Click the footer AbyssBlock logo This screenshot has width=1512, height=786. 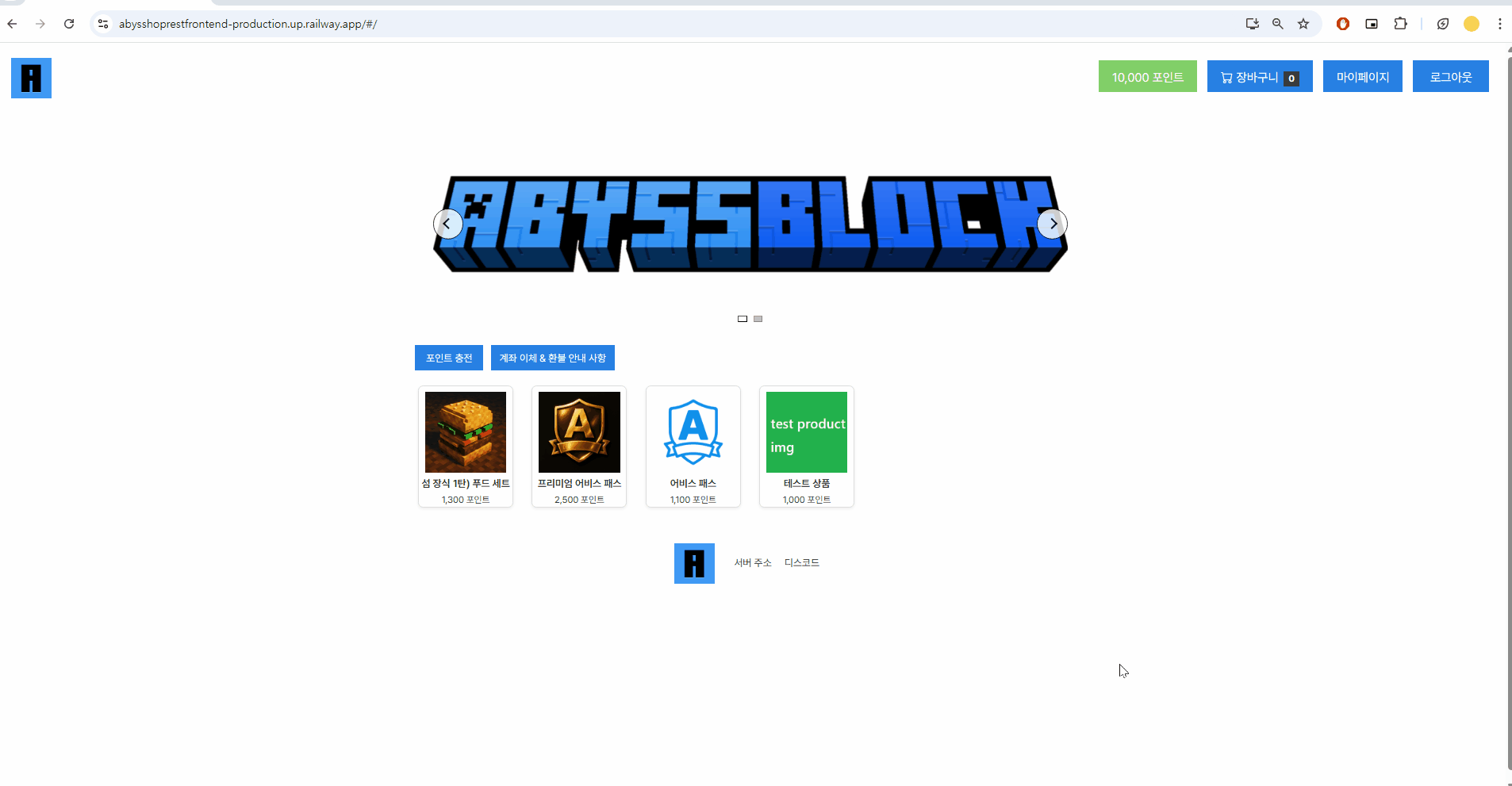coord(694,563)
